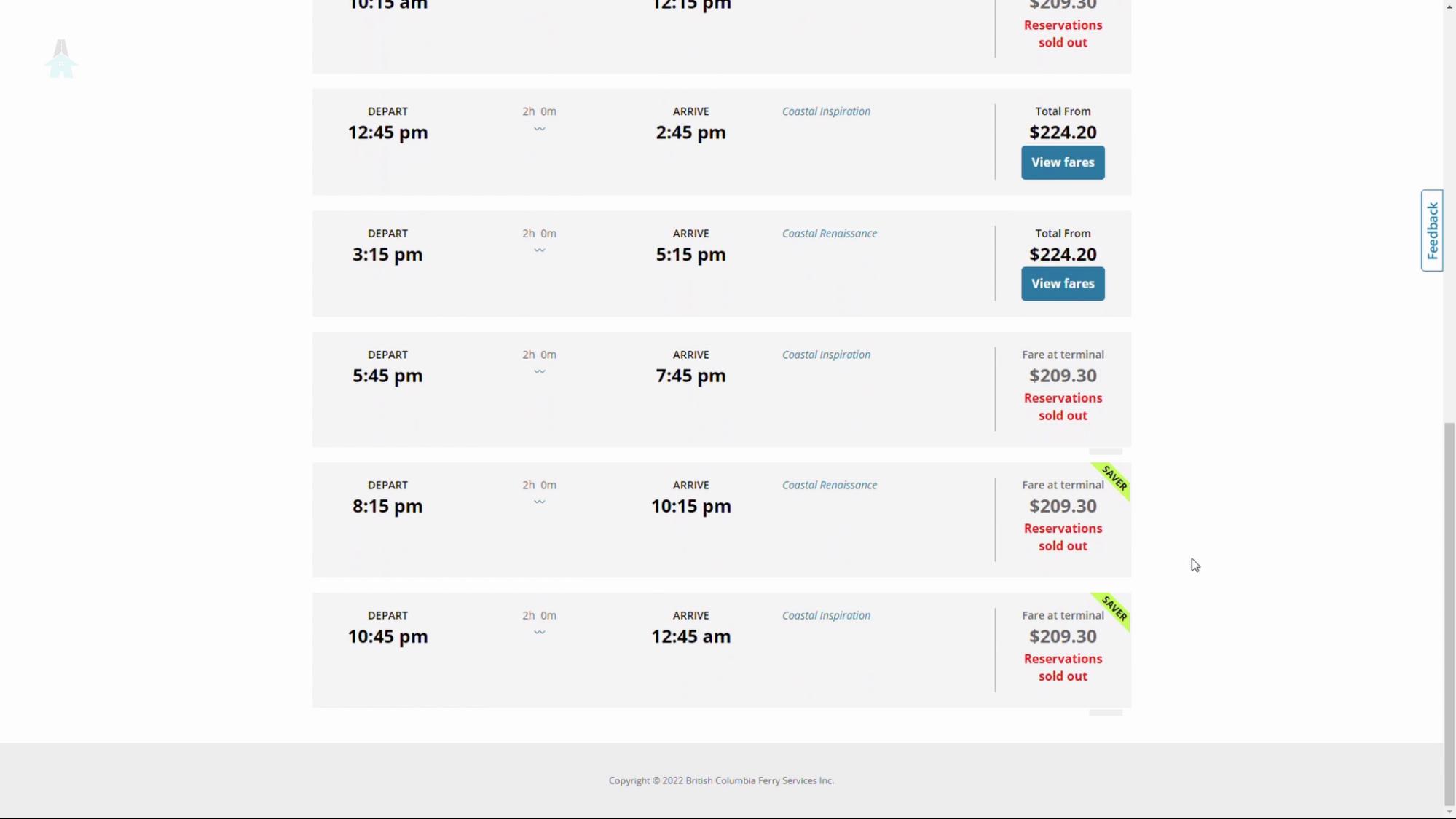Expand the 10:45 pm sailing duration chevron
Screen dimensions: 1456x819
539,633
